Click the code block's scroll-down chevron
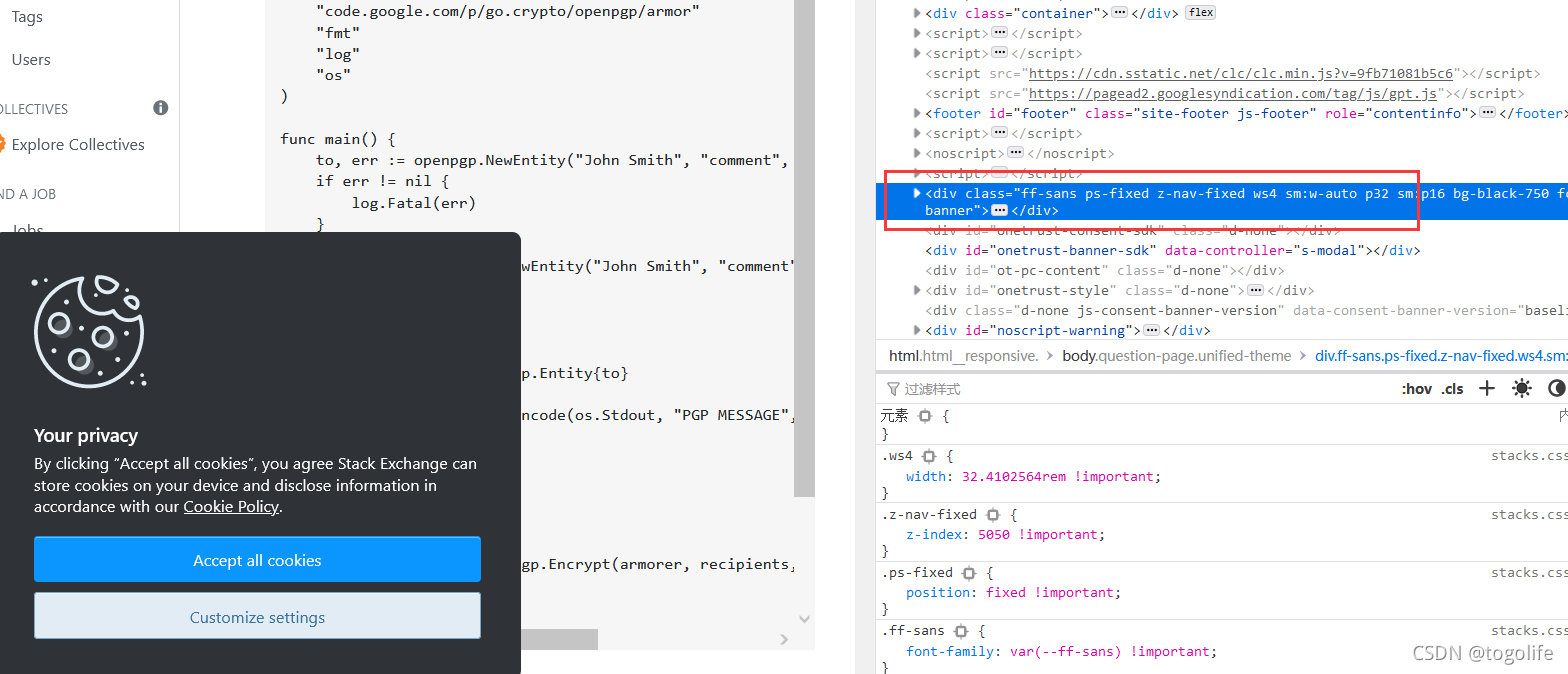The height and width of the screenshot is (674, 1568). click(805, 619)
